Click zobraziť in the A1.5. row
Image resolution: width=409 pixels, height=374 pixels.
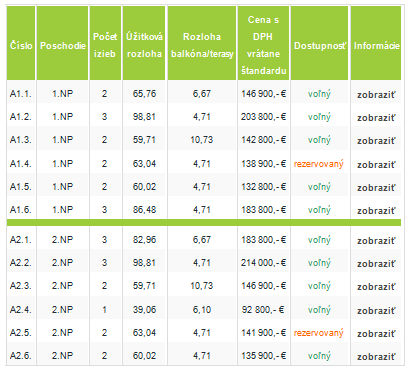point(376,188)
